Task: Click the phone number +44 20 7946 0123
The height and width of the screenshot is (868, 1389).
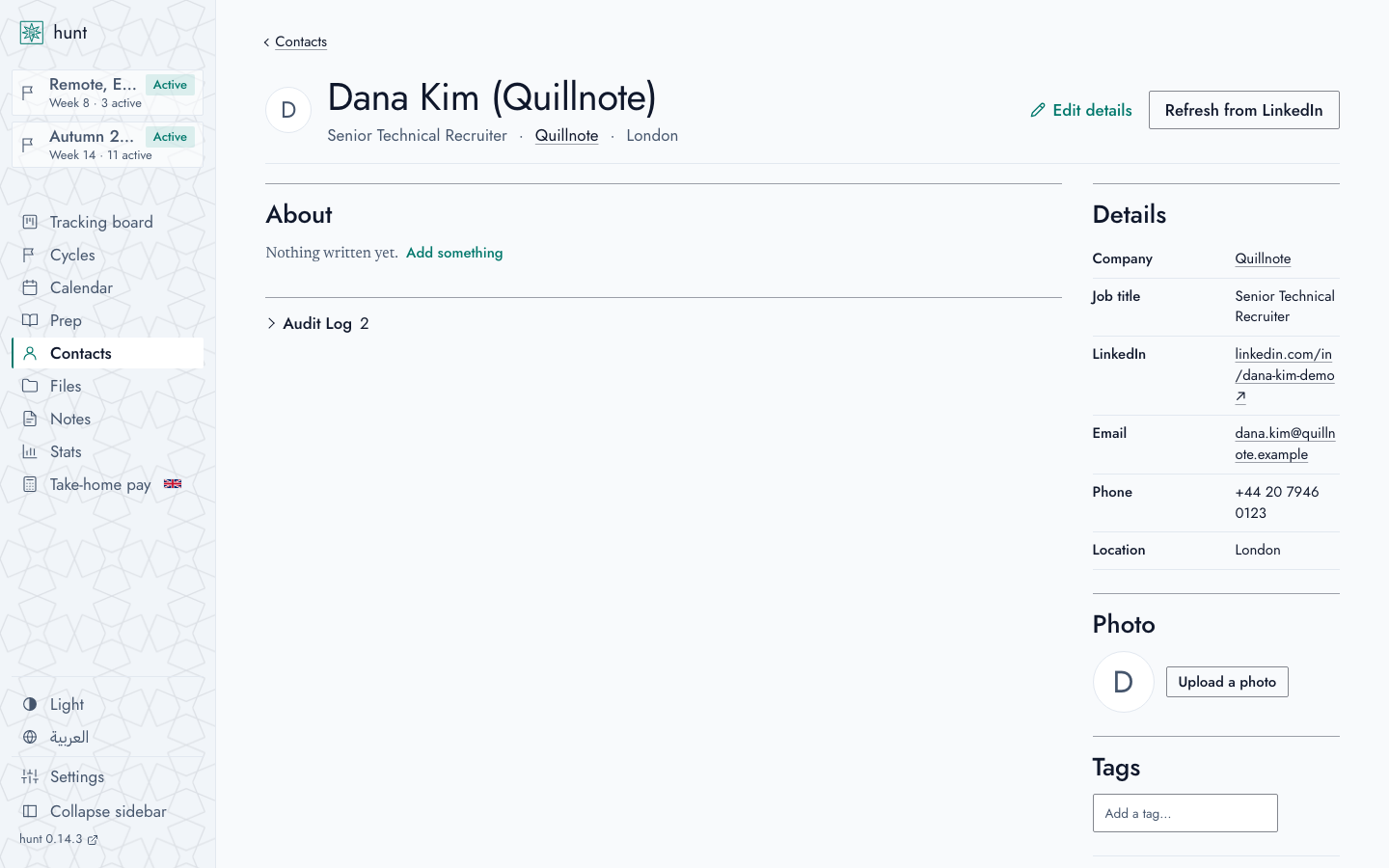Action: point(1277,502)
